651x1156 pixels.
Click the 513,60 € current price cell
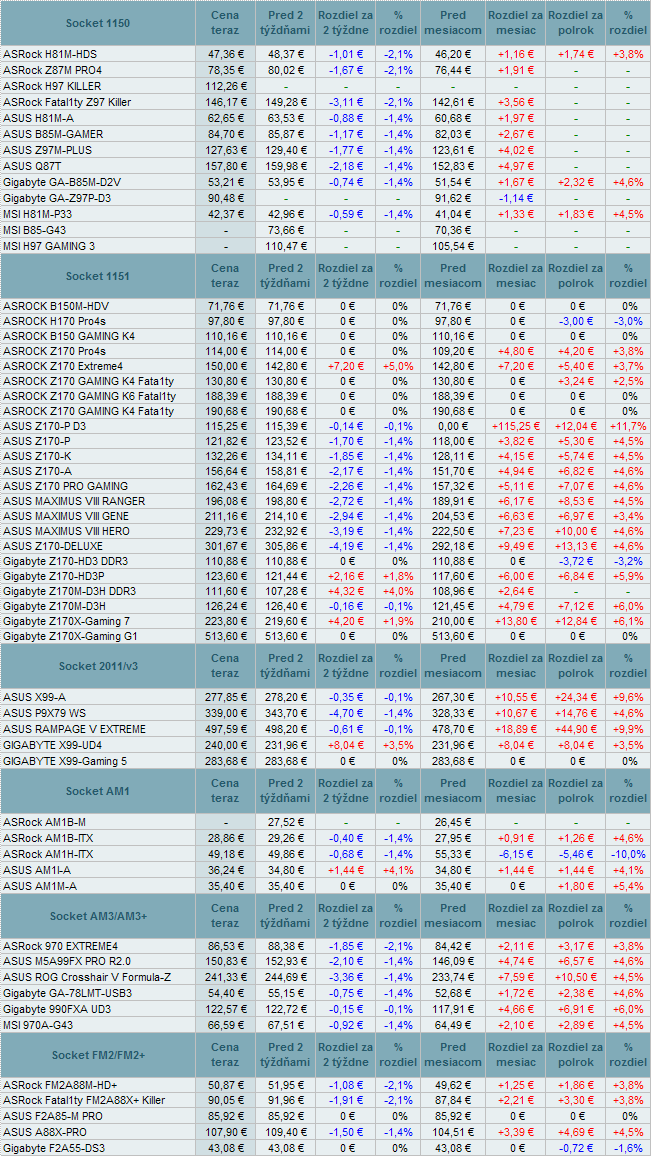click(x=225, y=636)
